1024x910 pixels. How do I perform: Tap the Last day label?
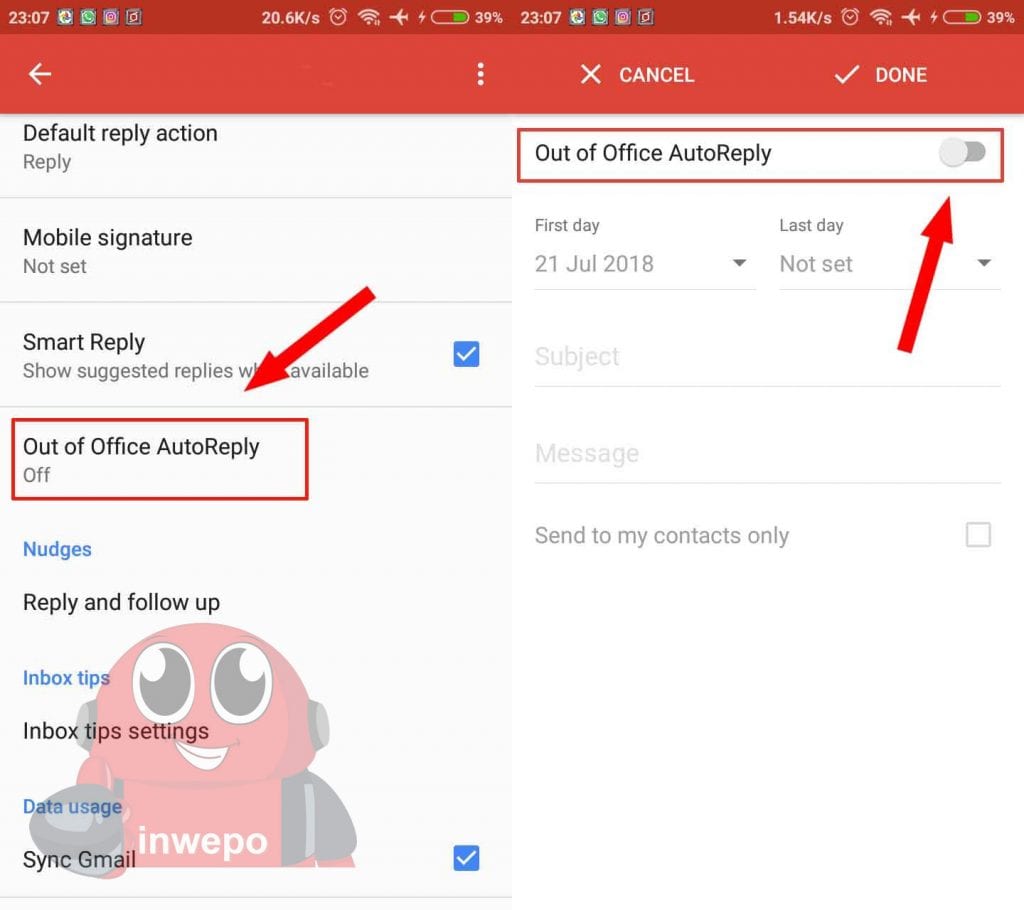tap(811, 225)
